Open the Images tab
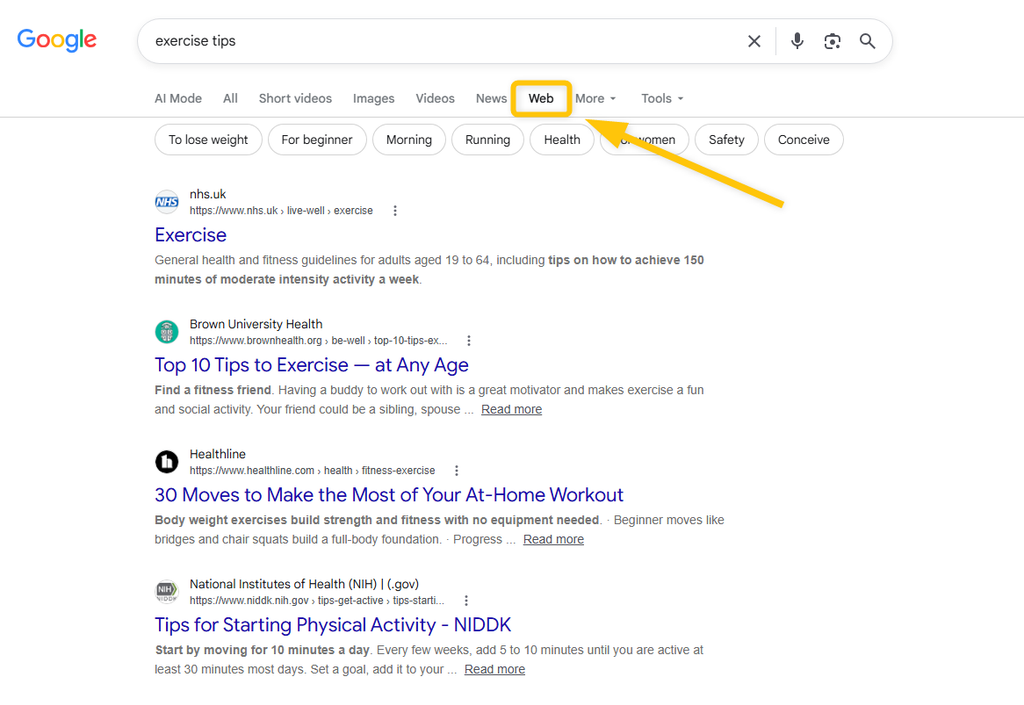Screen dimensions: 1024x705 coord(374,99)
